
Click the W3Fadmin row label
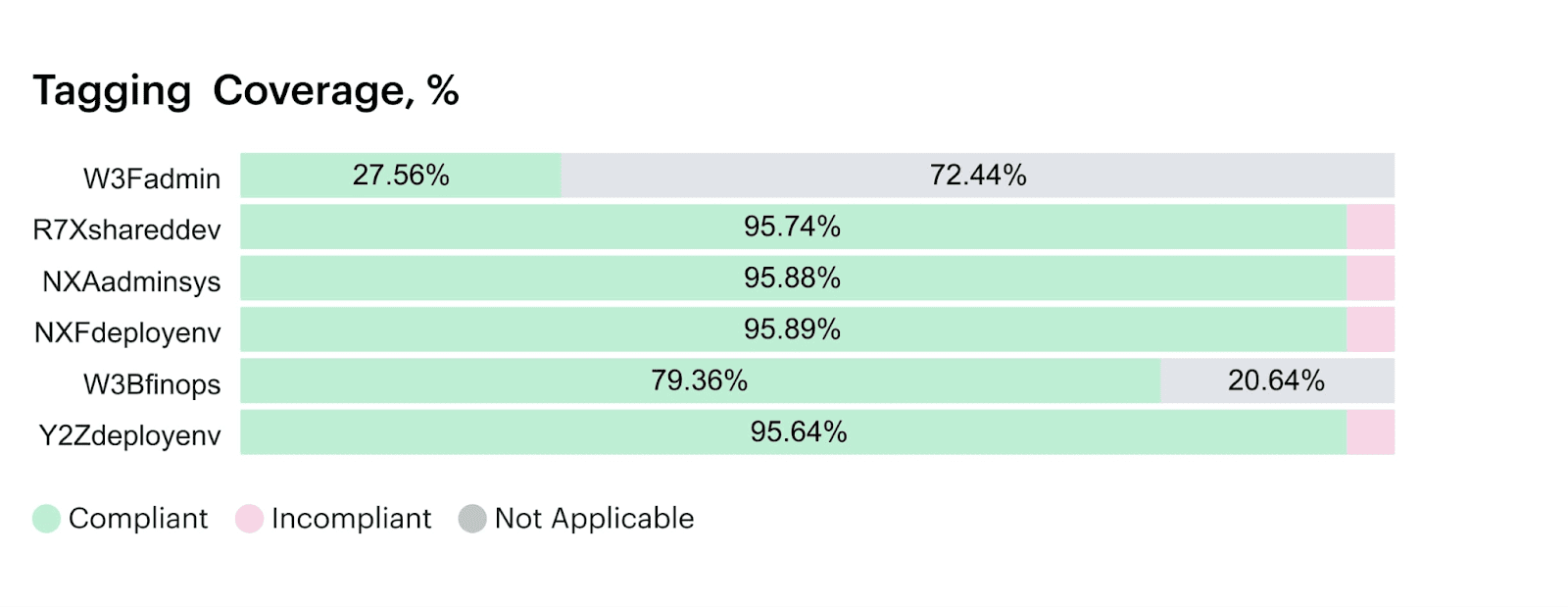point(152,179)
